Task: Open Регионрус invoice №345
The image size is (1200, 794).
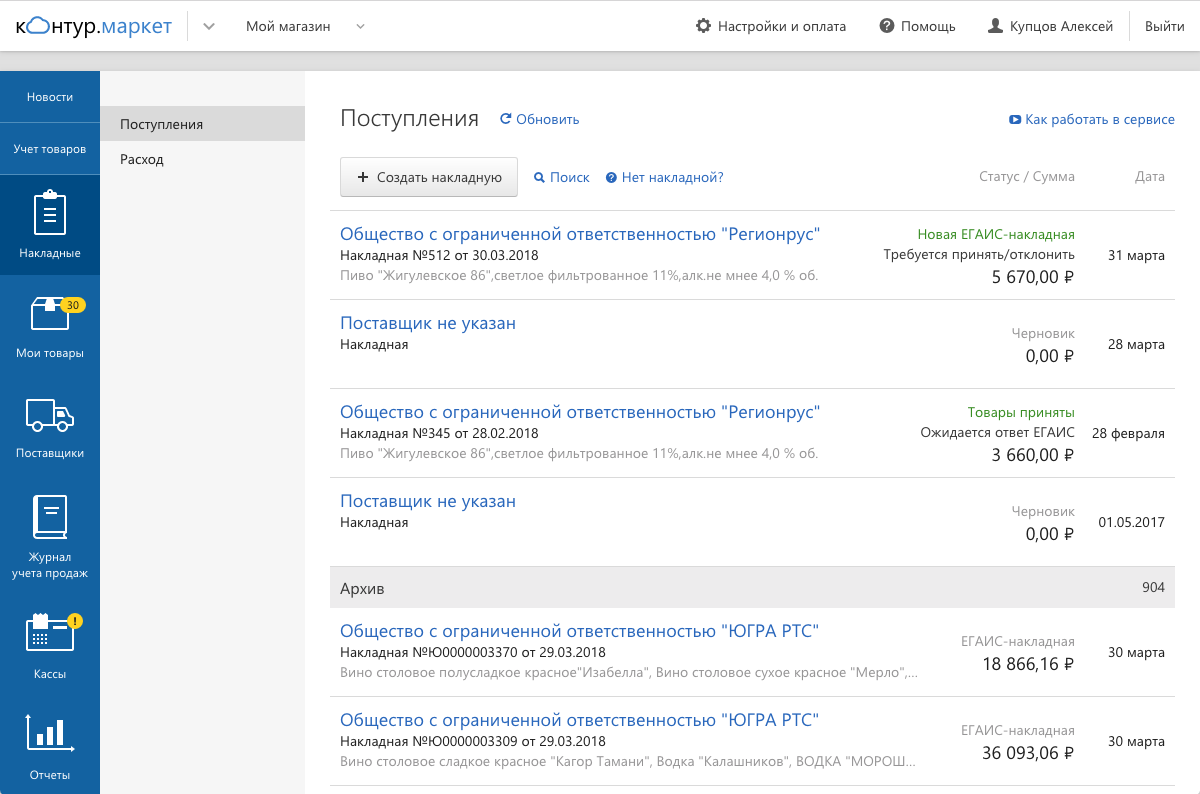Action: [x=580, y=412]
